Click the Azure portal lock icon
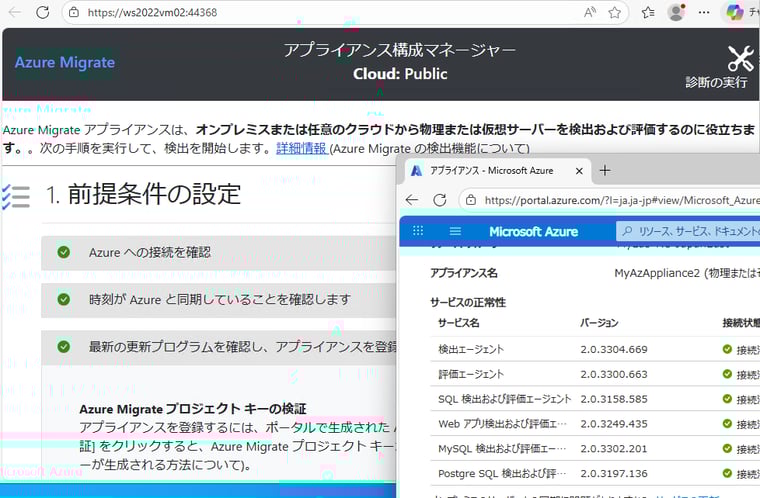 point(471,200)
